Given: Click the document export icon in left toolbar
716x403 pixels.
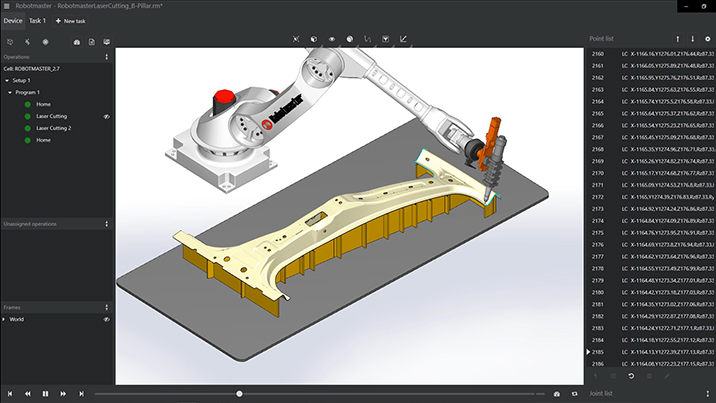Looking at the screenshot, I should (x=91, y=42).
